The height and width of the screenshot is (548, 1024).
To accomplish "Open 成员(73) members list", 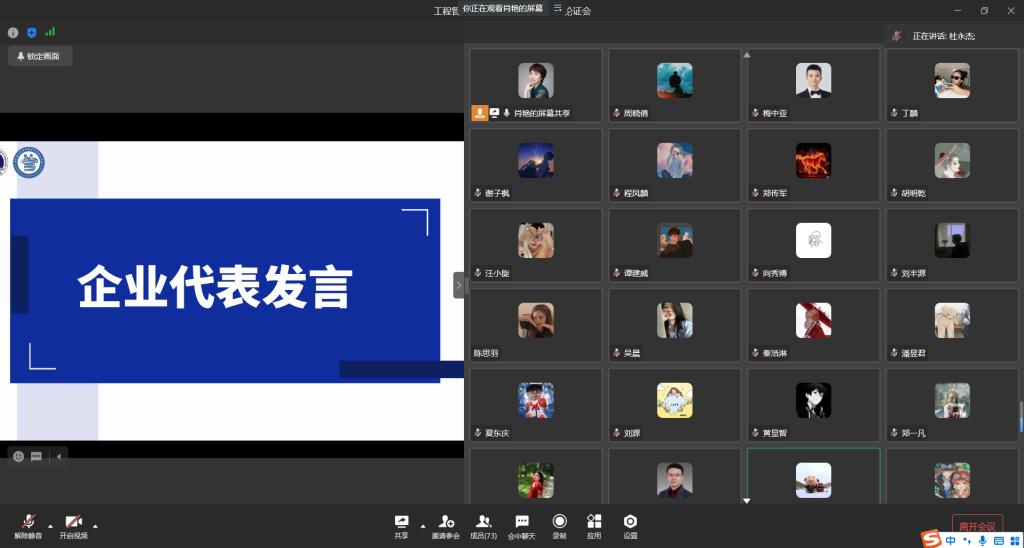I will (x=484, y=525).
